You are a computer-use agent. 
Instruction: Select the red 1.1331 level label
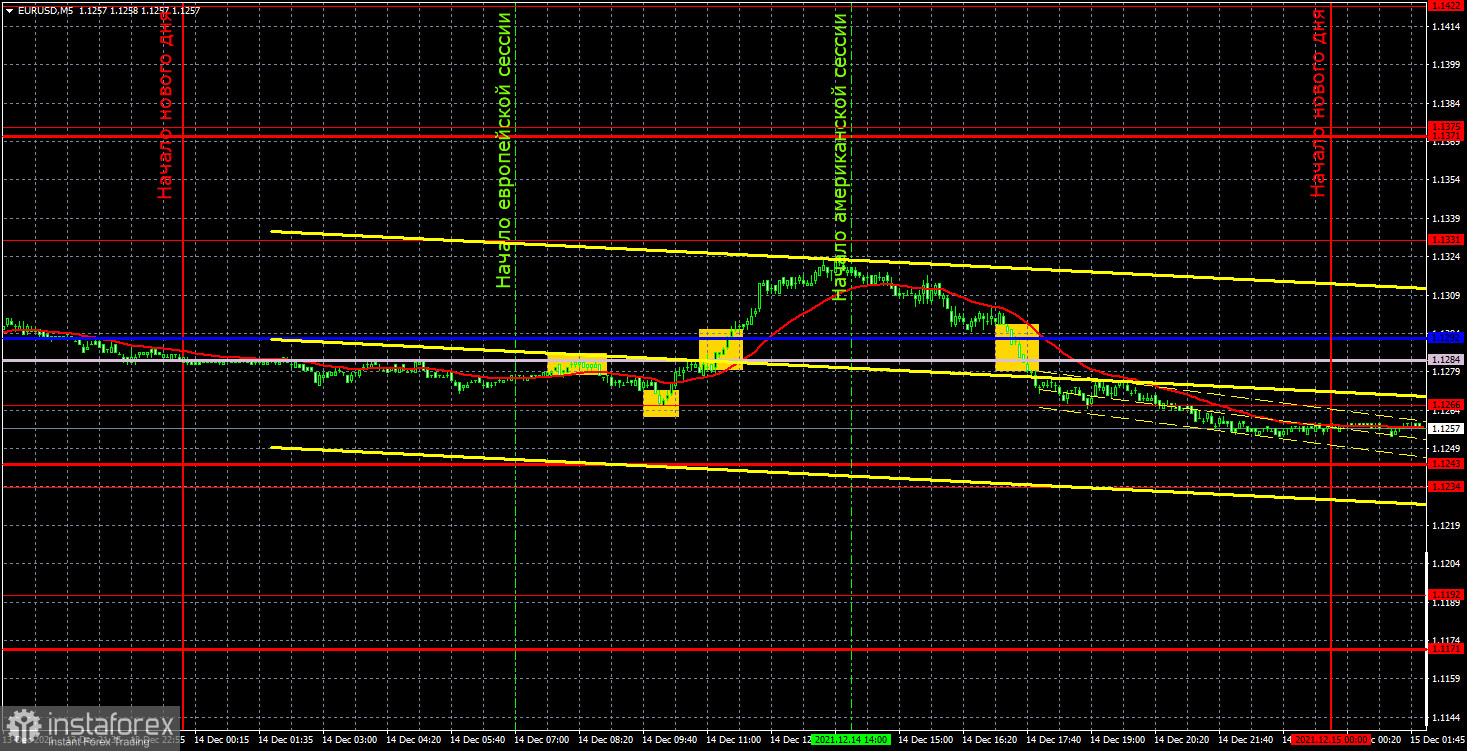coord(1445,240)
